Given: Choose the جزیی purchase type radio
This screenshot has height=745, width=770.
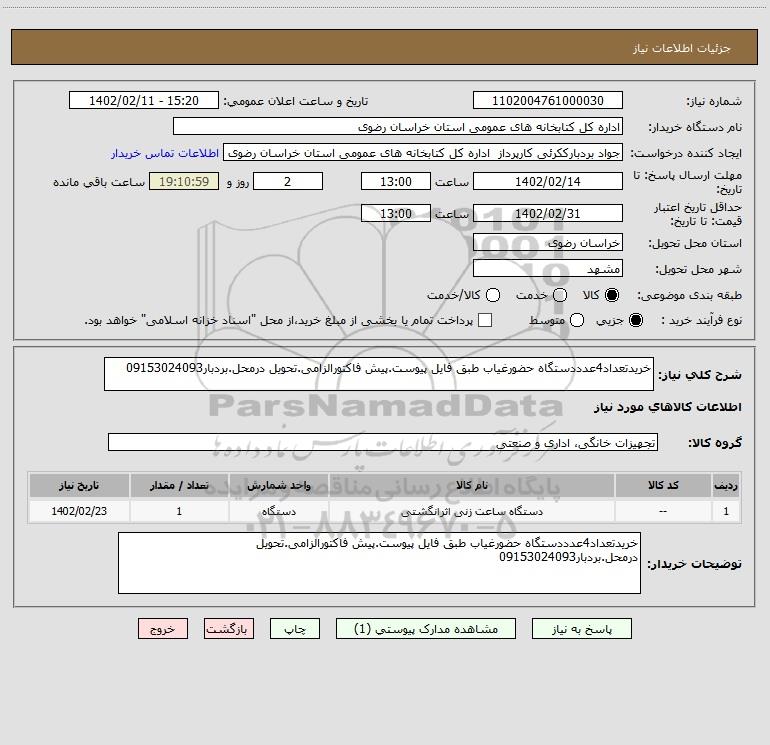Looking at the screenshot, I should 636,320.
